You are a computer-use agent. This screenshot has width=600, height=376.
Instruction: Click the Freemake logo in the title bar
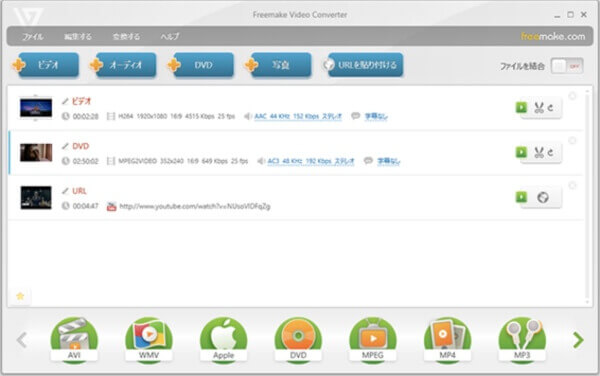[x=28, y=16]
